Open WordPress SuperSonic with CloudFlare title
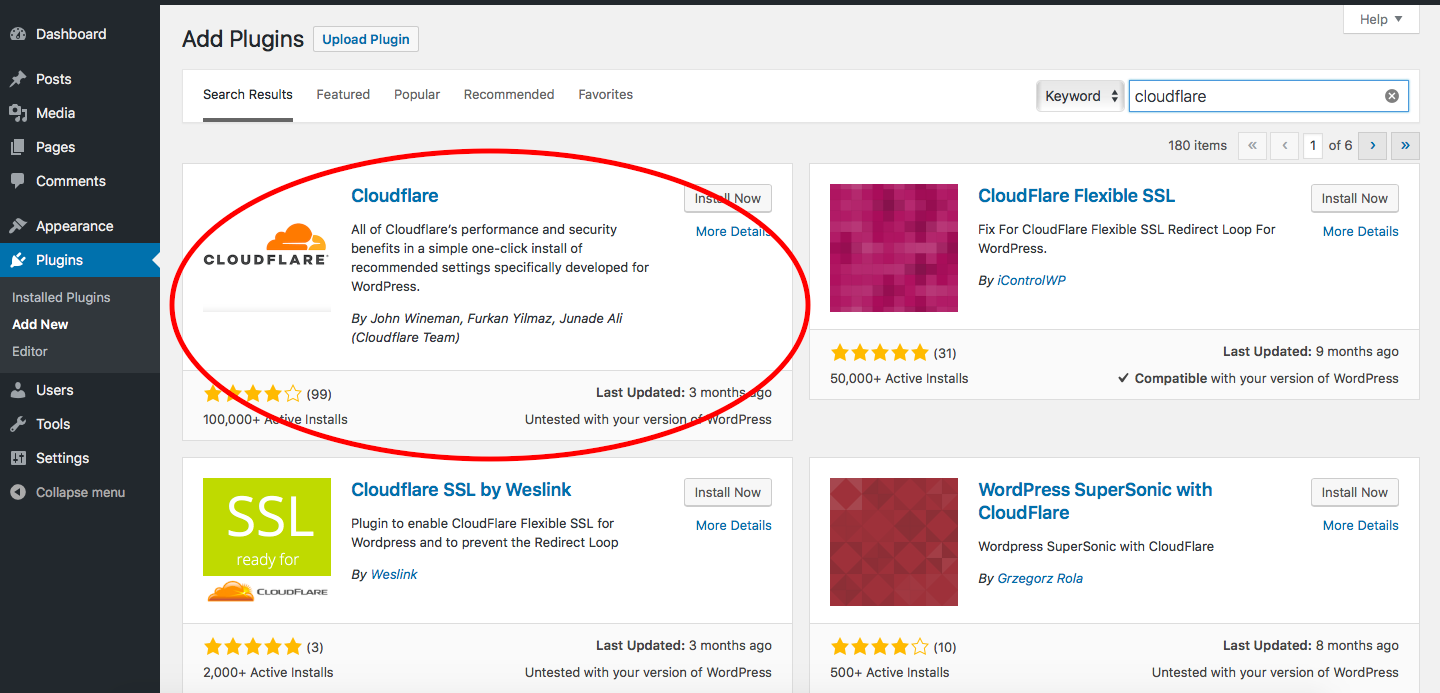This screenshot has height=693, width=1440. (1095, 501)
